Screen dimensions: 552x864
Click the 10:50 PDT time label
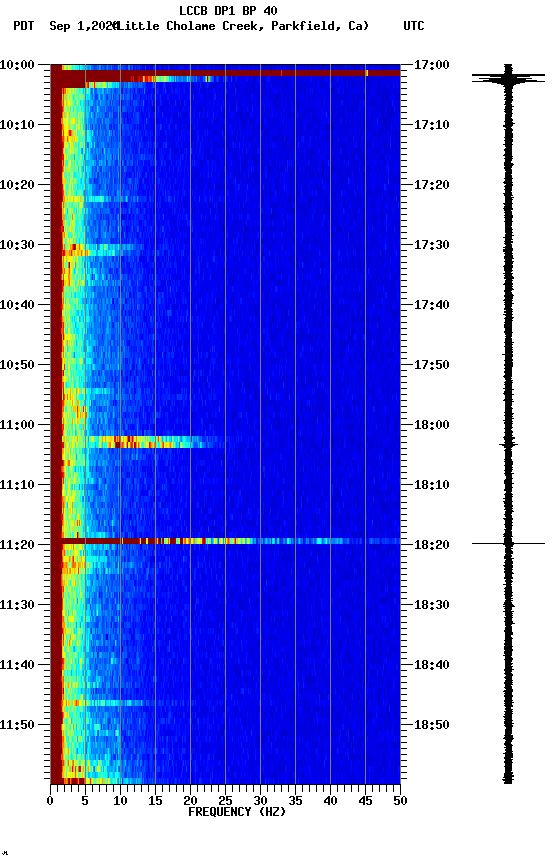point(17,365)
